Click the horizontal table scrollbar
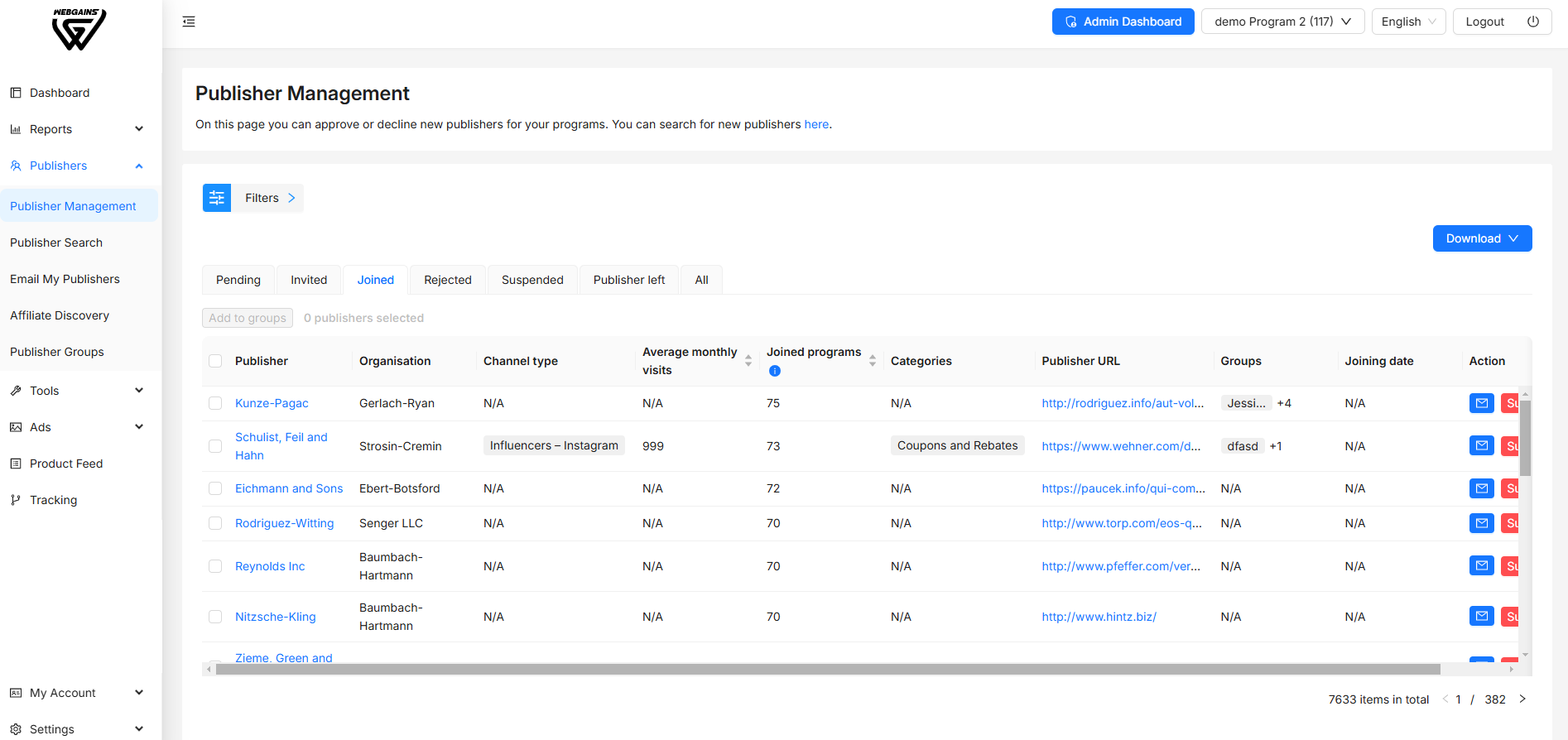Screen dimensions: 1568x740 [828, 669]
